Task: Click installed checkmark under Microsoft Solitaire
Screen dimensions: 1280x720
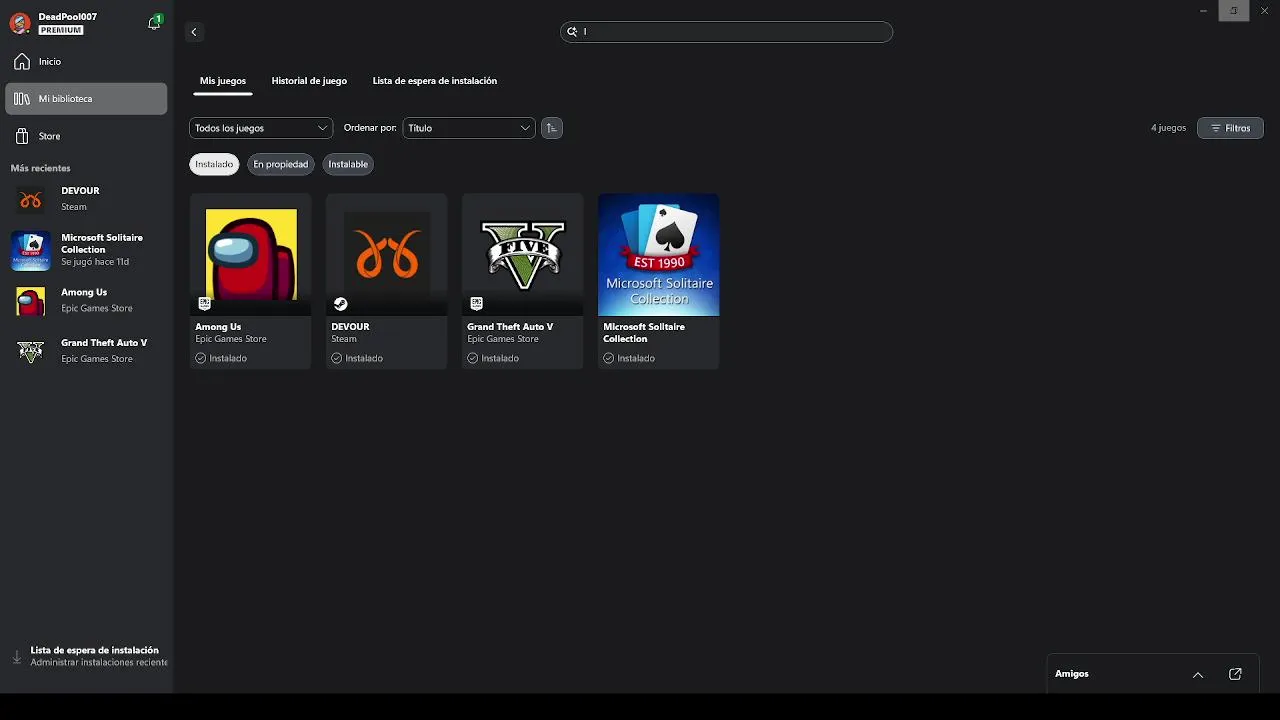Action: [x=609, y=358]
